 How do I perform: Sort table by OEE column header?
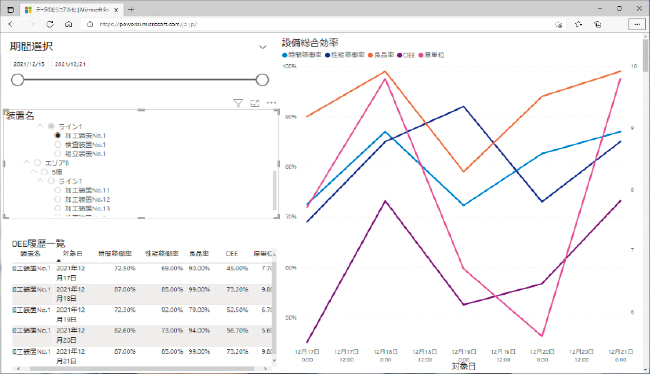point(232,253)
